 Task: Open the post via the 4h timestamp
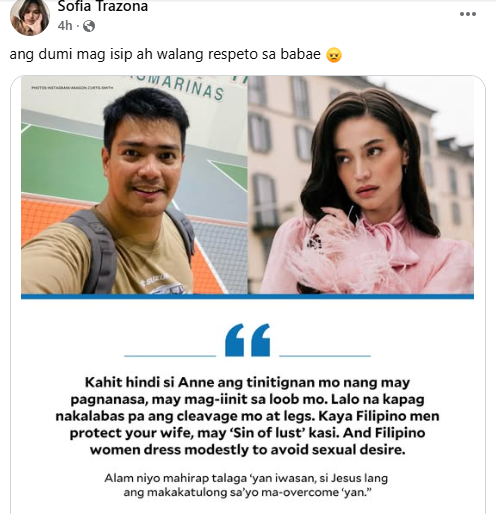click(64, 26)
